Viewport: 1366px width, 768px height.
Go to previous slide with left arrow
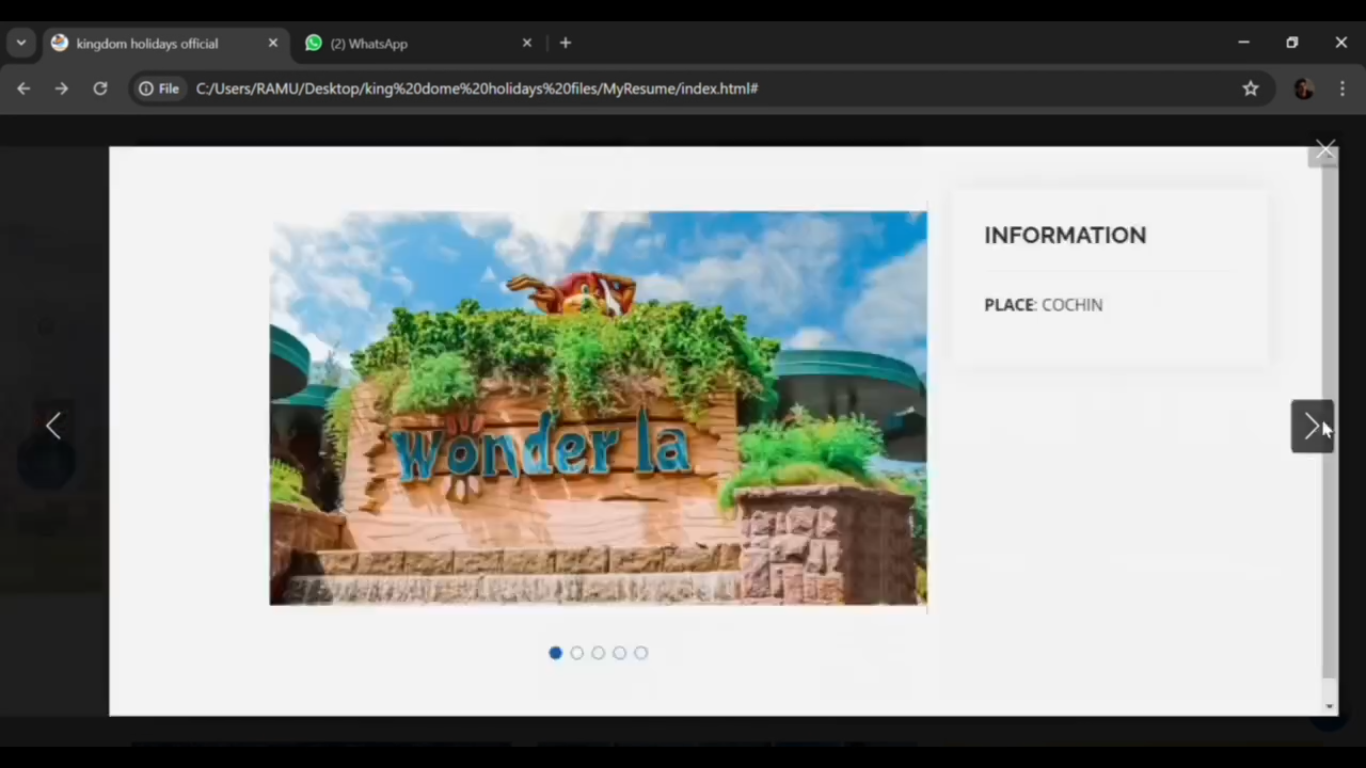click(54, 426)
